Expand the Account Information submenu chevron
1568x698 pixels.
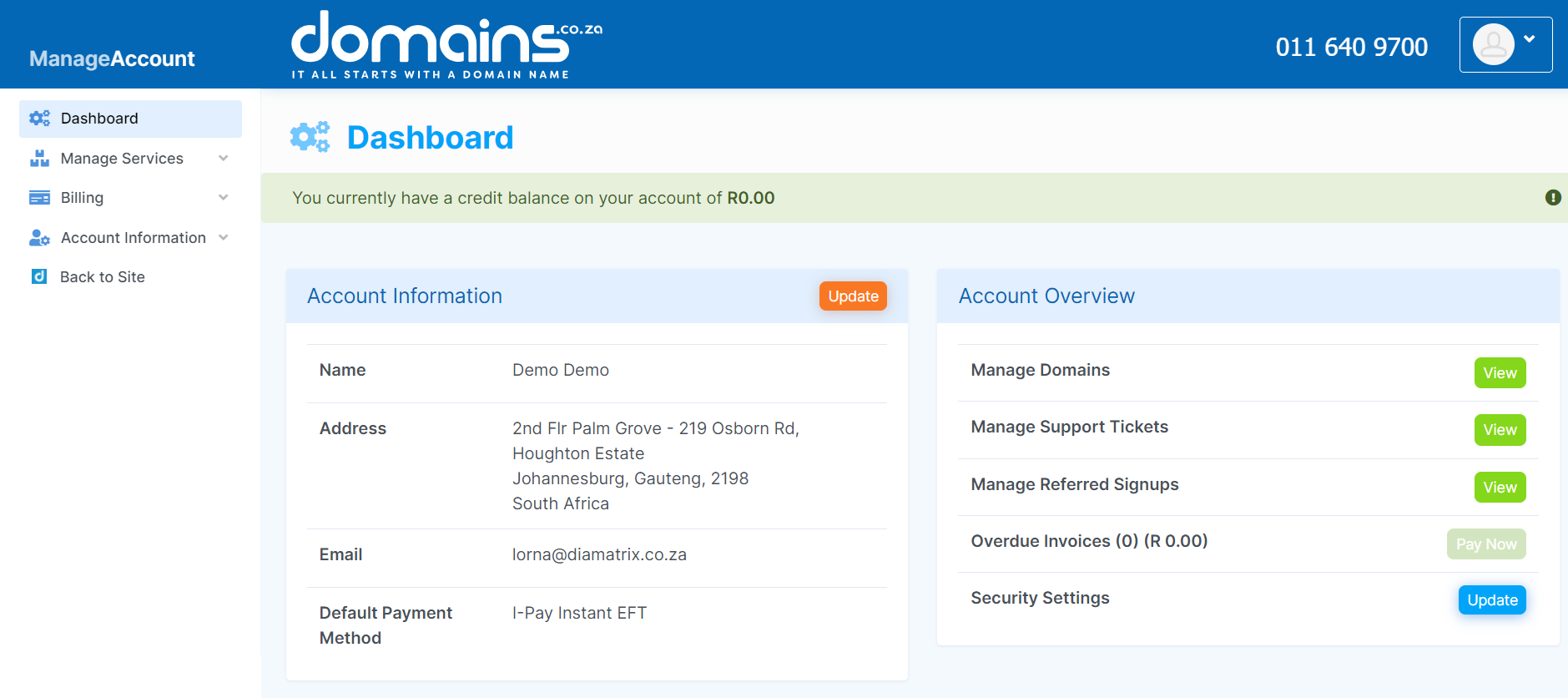pyautogui.click(x=223, y=238)
